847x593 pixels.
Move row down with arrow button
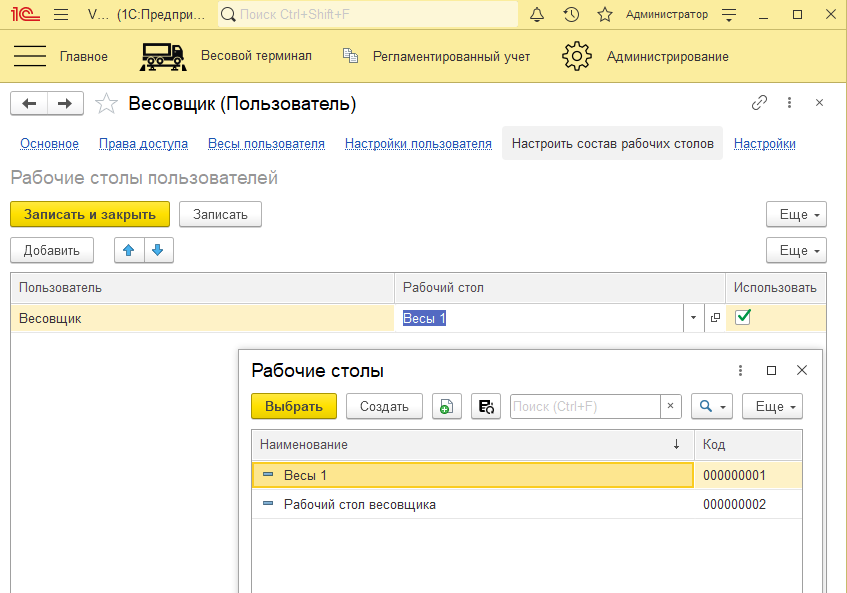158,250
